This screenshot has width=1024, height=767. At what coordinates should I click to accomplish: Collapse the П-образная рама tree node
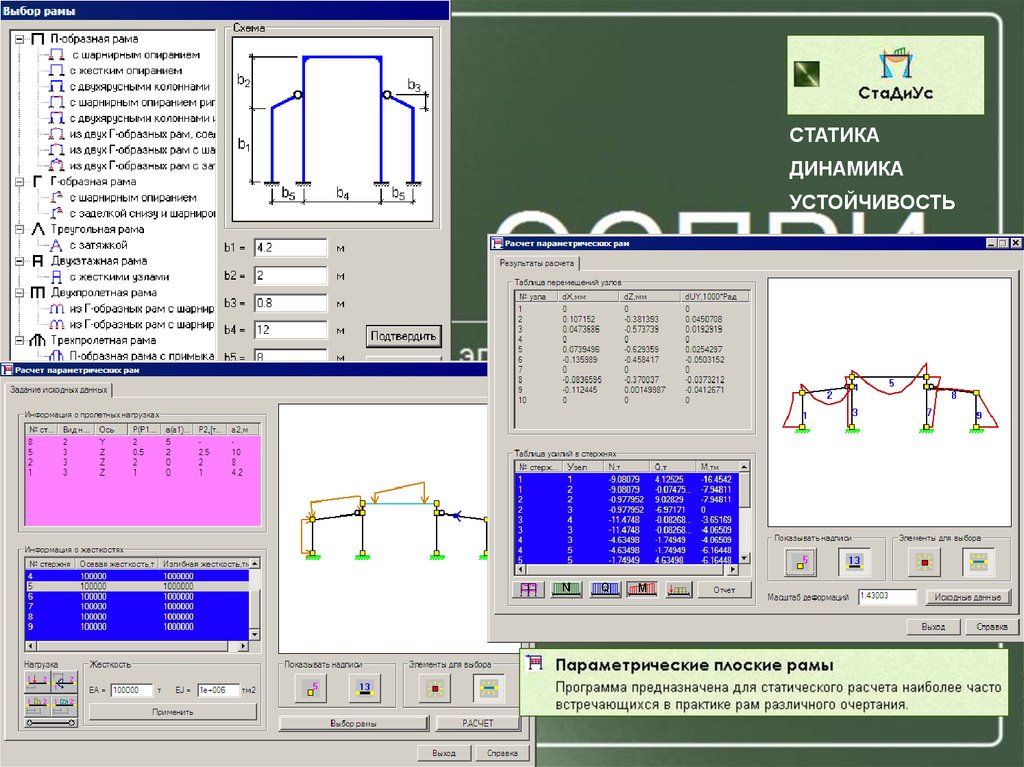pyautogui.click(x=20, y=39)
